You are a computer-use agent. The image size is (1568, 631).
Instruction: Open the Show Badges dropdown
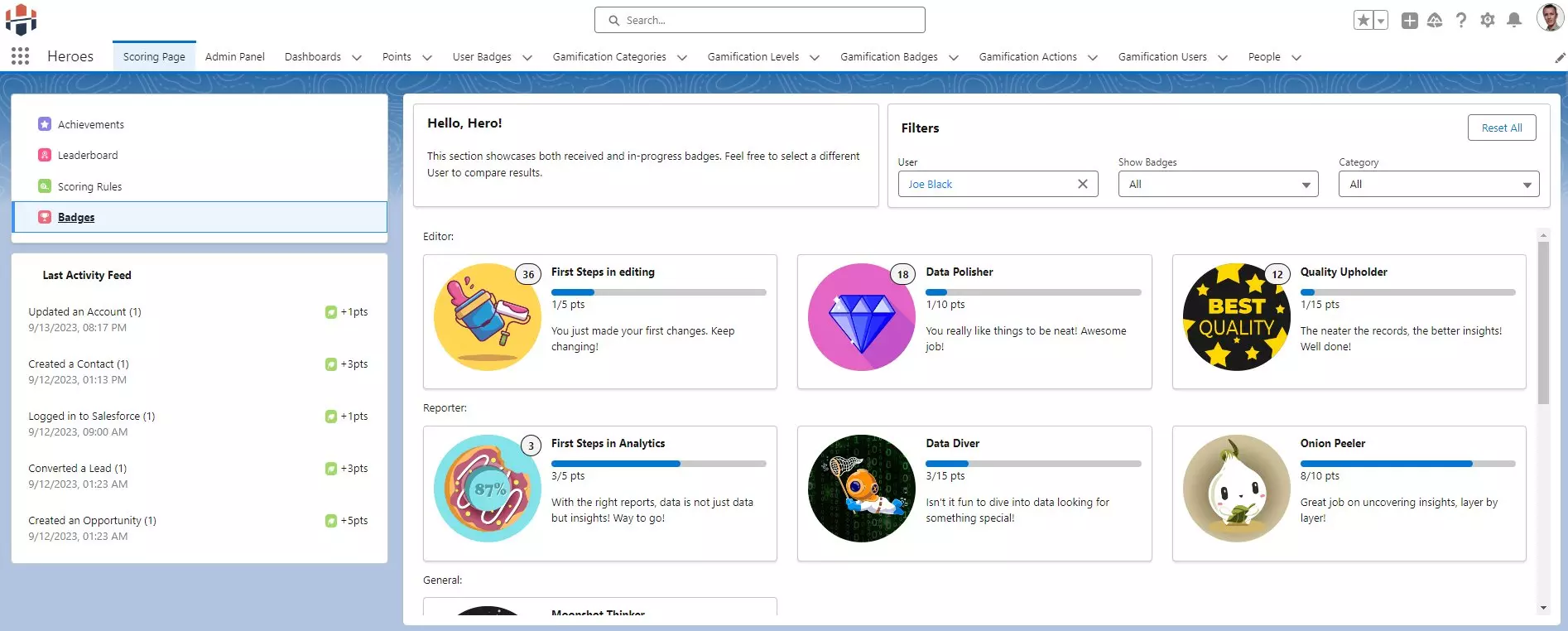tap(1218, 184)
